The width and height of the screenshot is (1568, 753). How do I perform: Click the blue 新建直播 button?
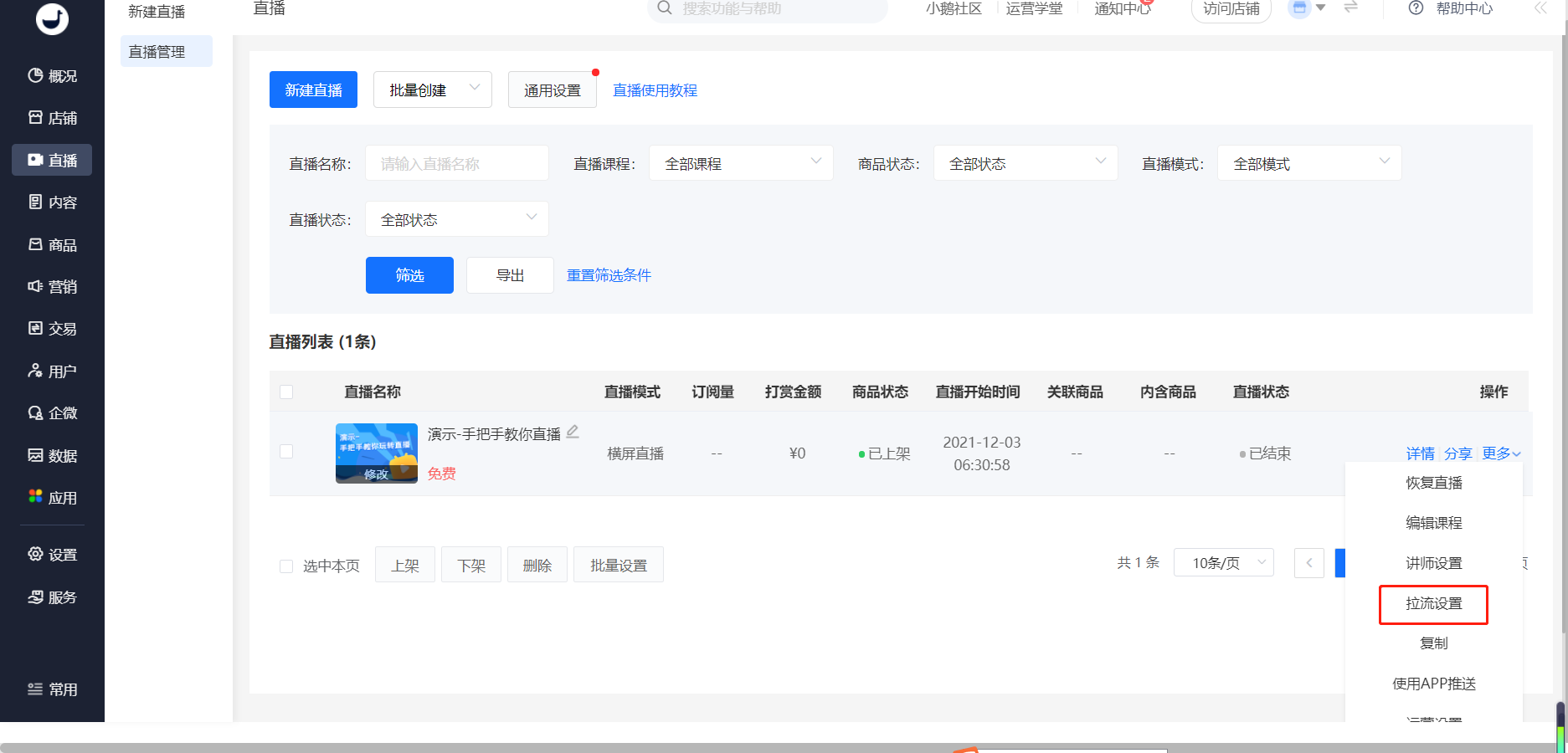point(313,90)
